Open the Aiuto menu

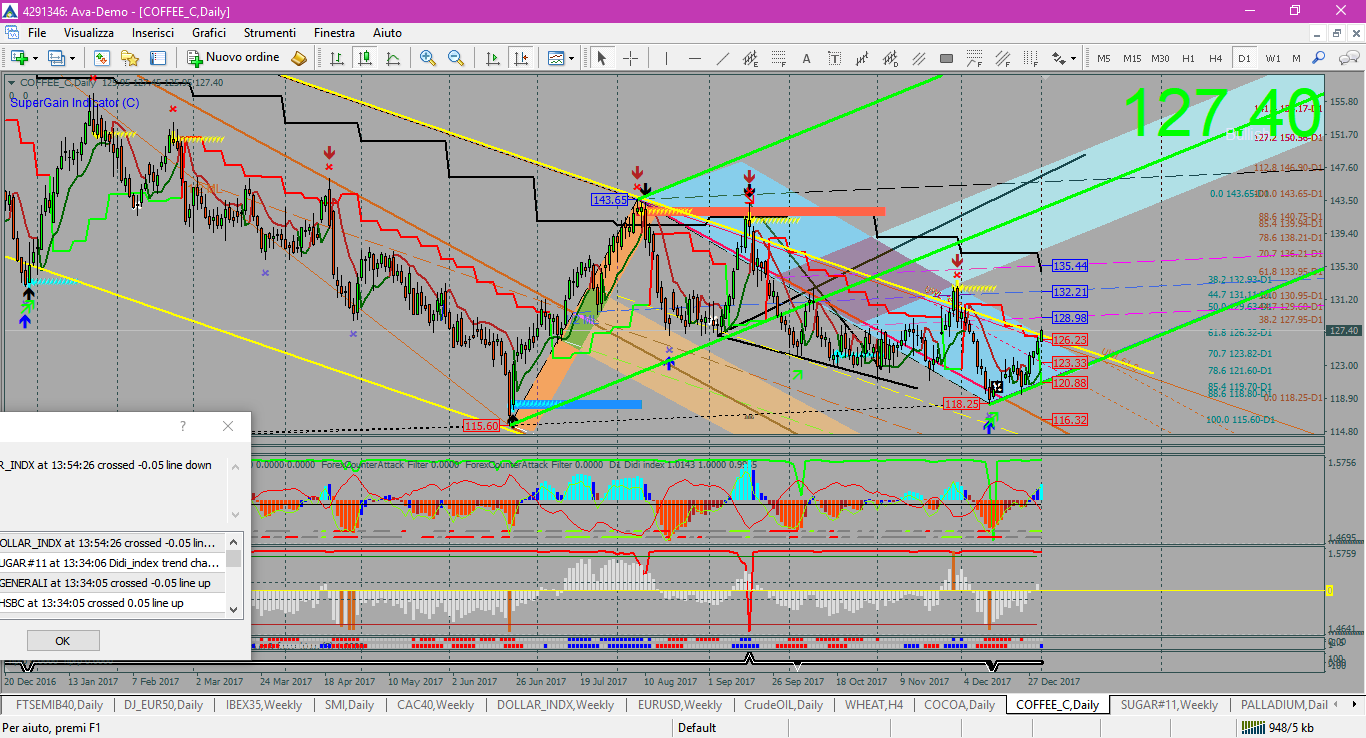tap(387, 33)
